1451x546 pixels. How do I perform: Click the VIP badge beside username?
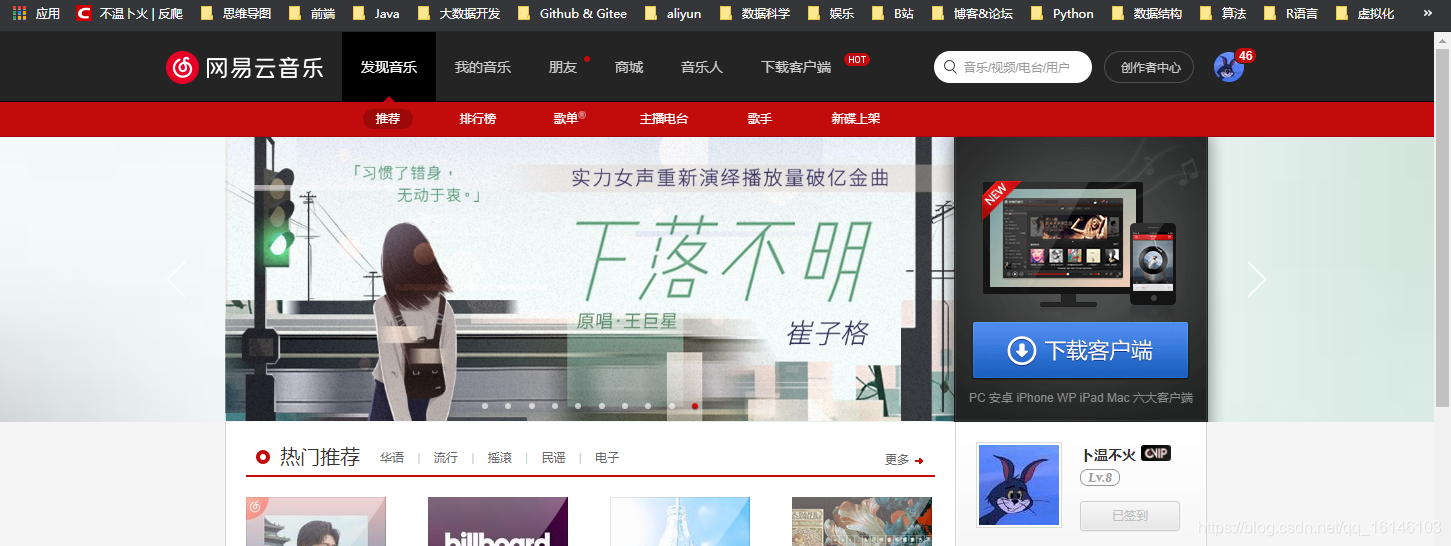(x=1156, y=454)
